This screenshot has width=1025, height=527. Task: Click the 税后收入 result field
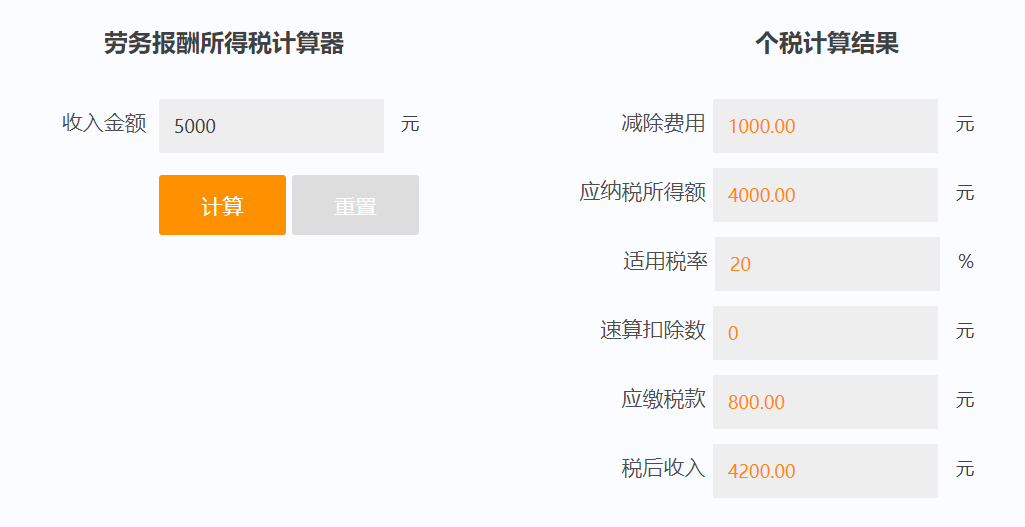[x=825, y=471]
